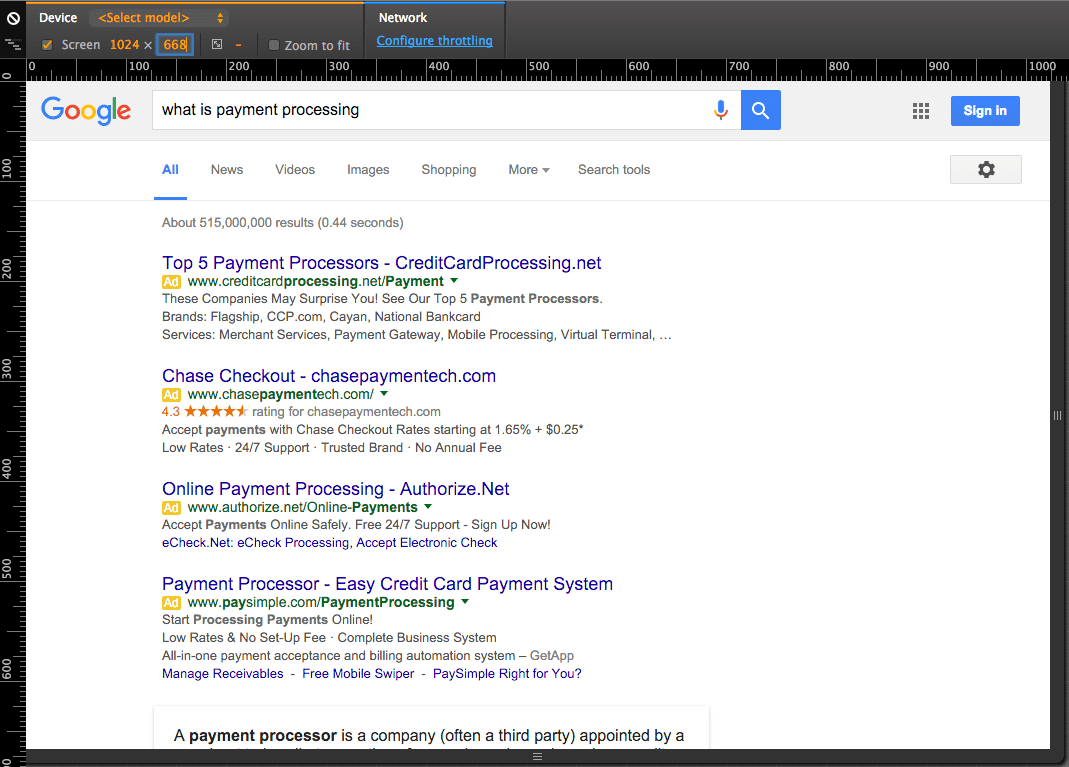Enable the Zoom to fit checkbox

[x=274, y=45]
